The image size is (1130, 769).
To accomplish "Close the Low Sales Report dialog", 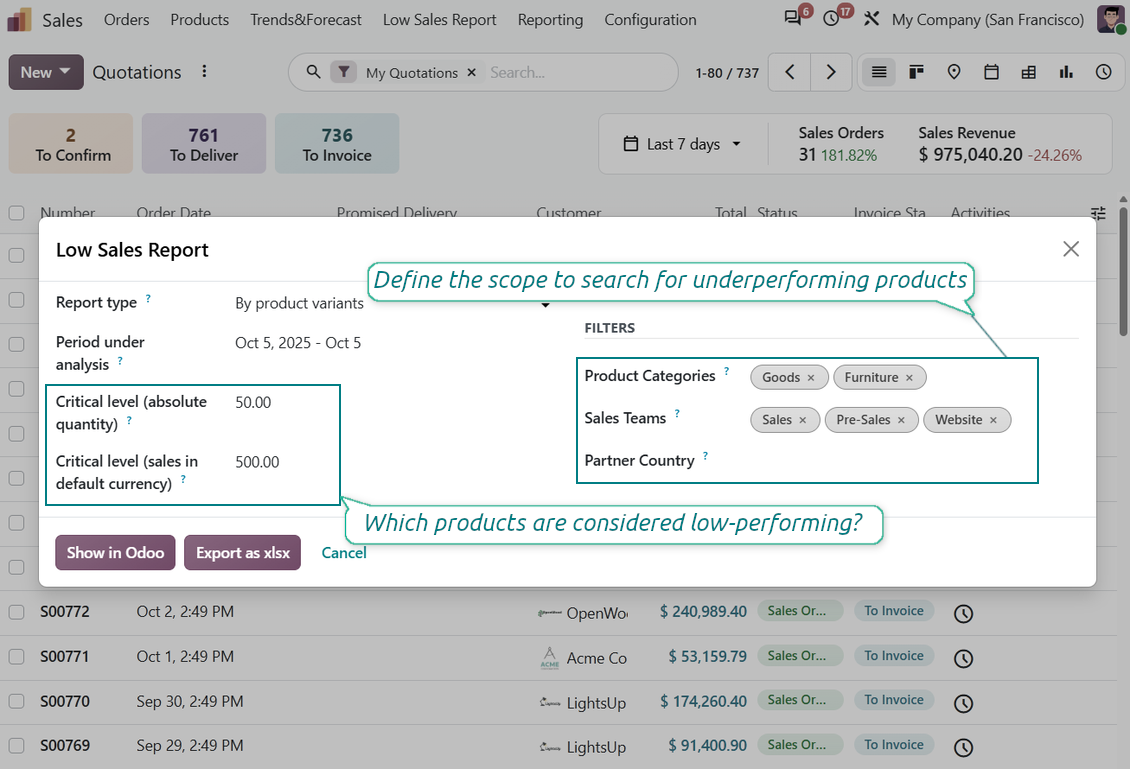I will (1071, 249).
